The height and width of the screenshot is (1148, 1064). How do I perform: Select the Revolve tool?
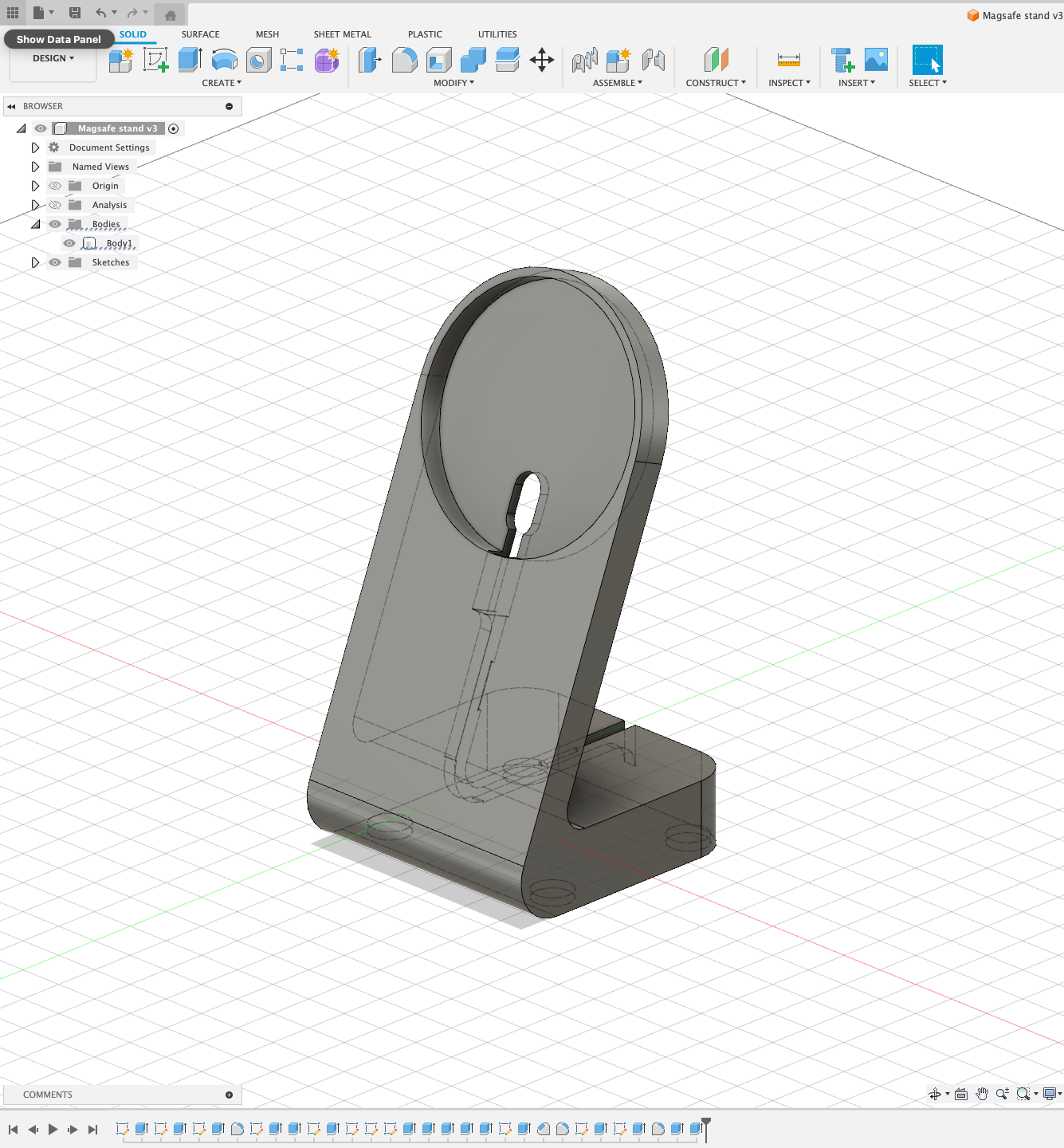225,60
